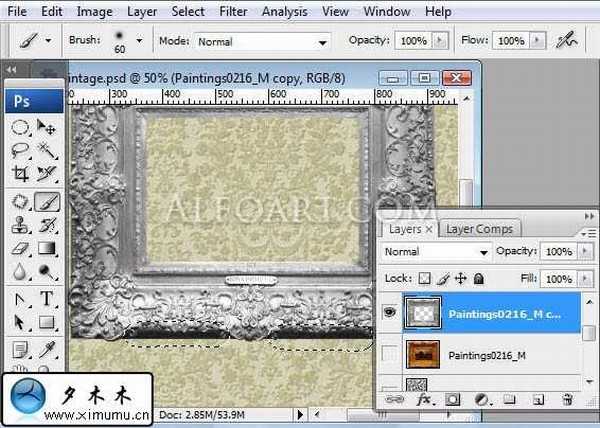Open the brush Opacity slider arrow

point(440,41)
